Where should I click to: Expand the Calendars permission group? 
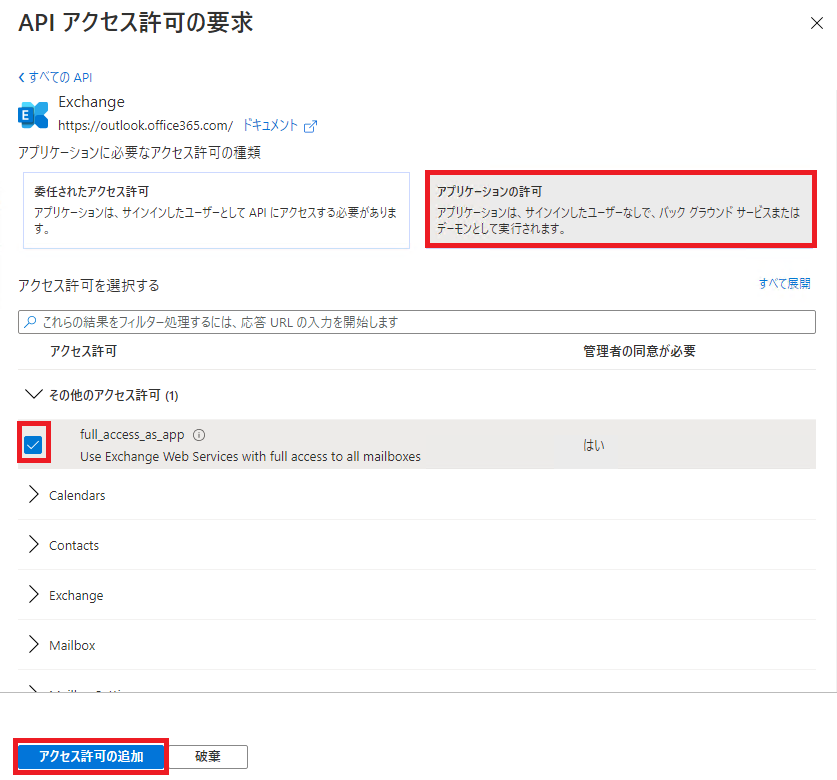[34, 495]
